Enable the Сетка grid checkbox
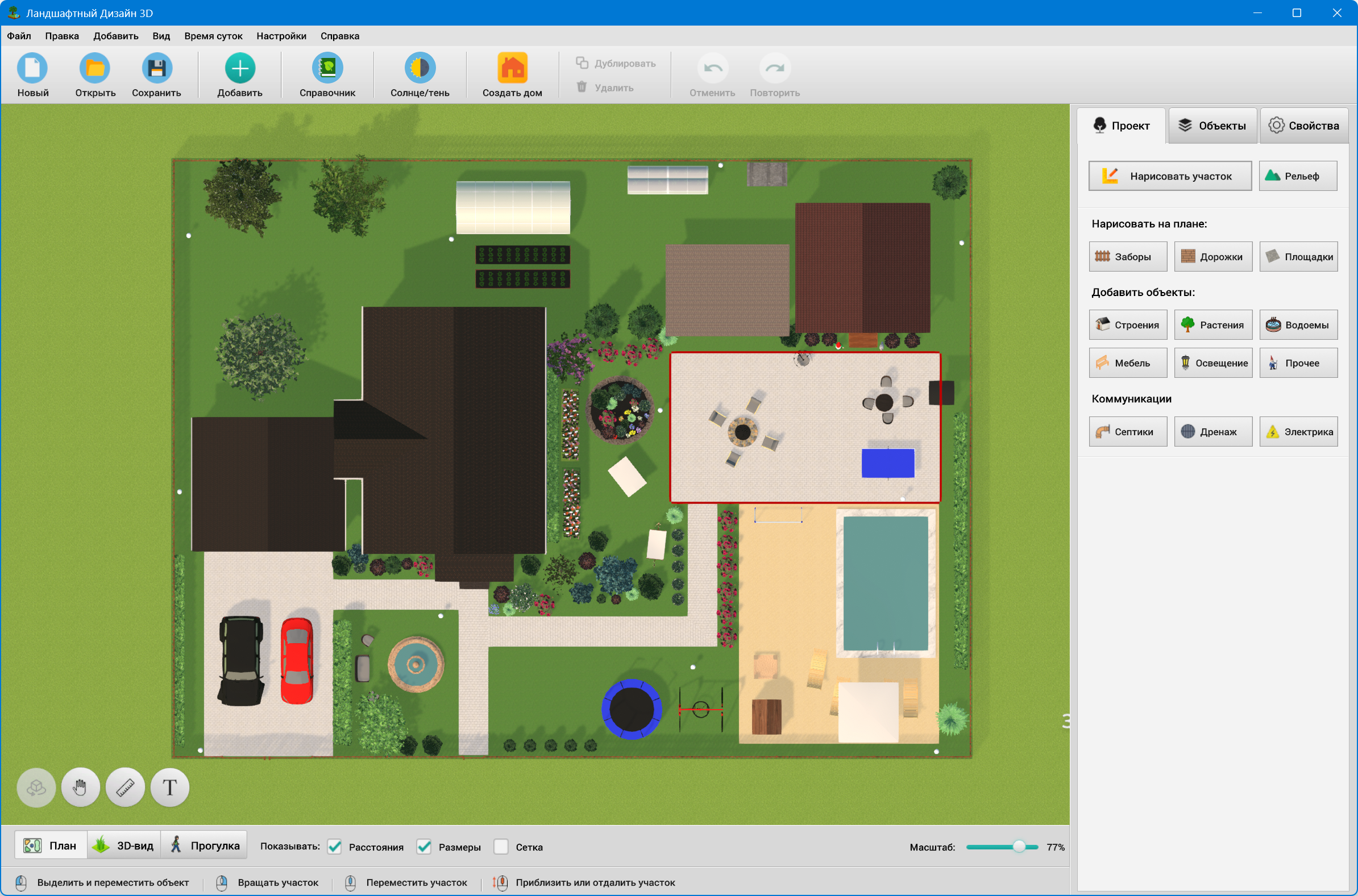This screenshot has height=896, width=1358. coord(501,847)
